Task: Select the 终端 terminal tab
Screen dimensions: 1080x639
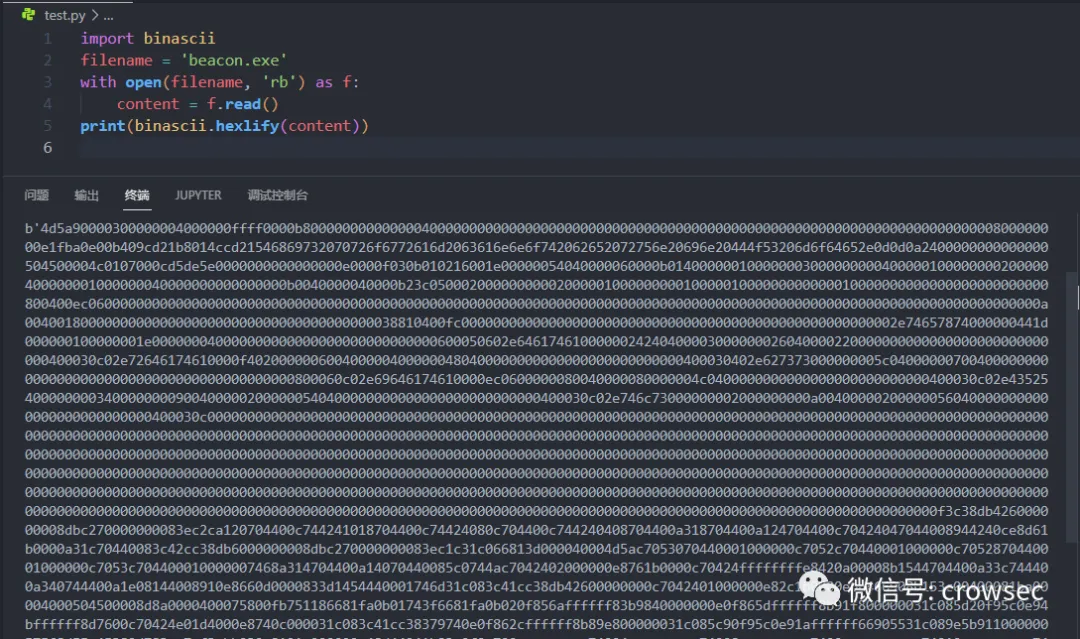Action: [x=137, y=196]
